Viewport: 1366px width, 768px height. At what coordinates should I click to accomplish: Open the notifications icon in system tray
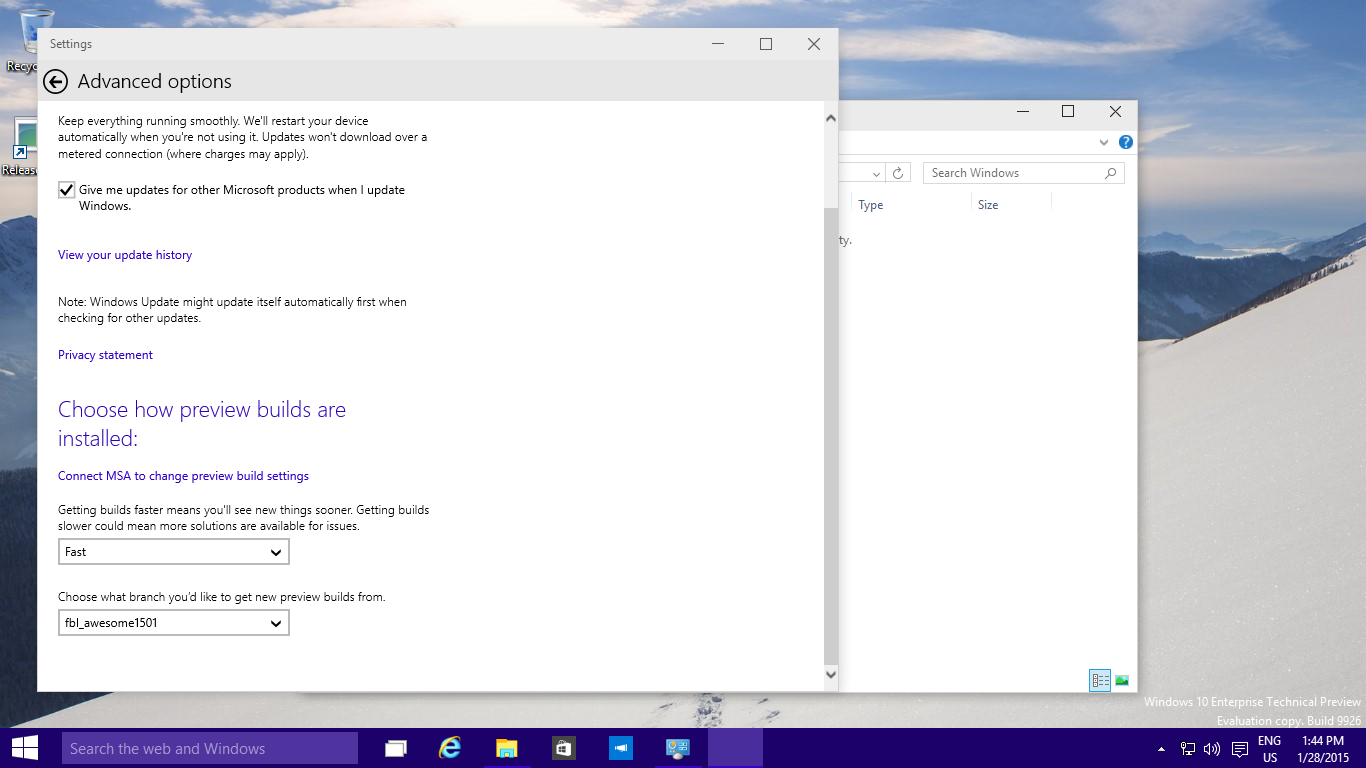point(1240,749)
